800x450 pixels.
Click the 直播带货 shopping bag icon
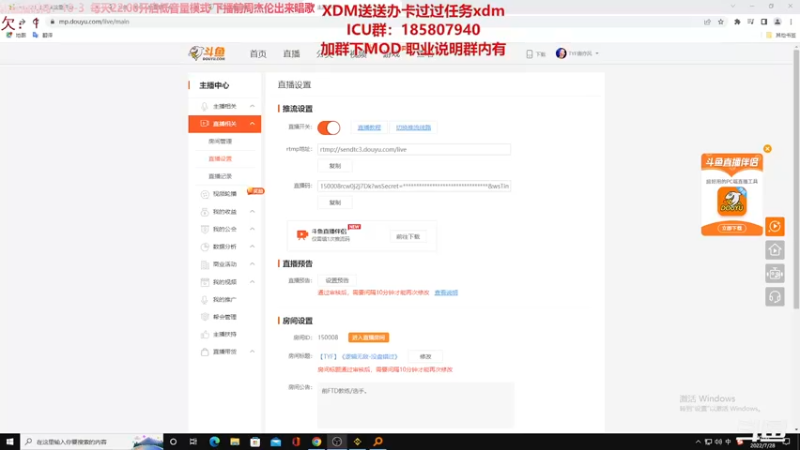(x=205, y=352)
